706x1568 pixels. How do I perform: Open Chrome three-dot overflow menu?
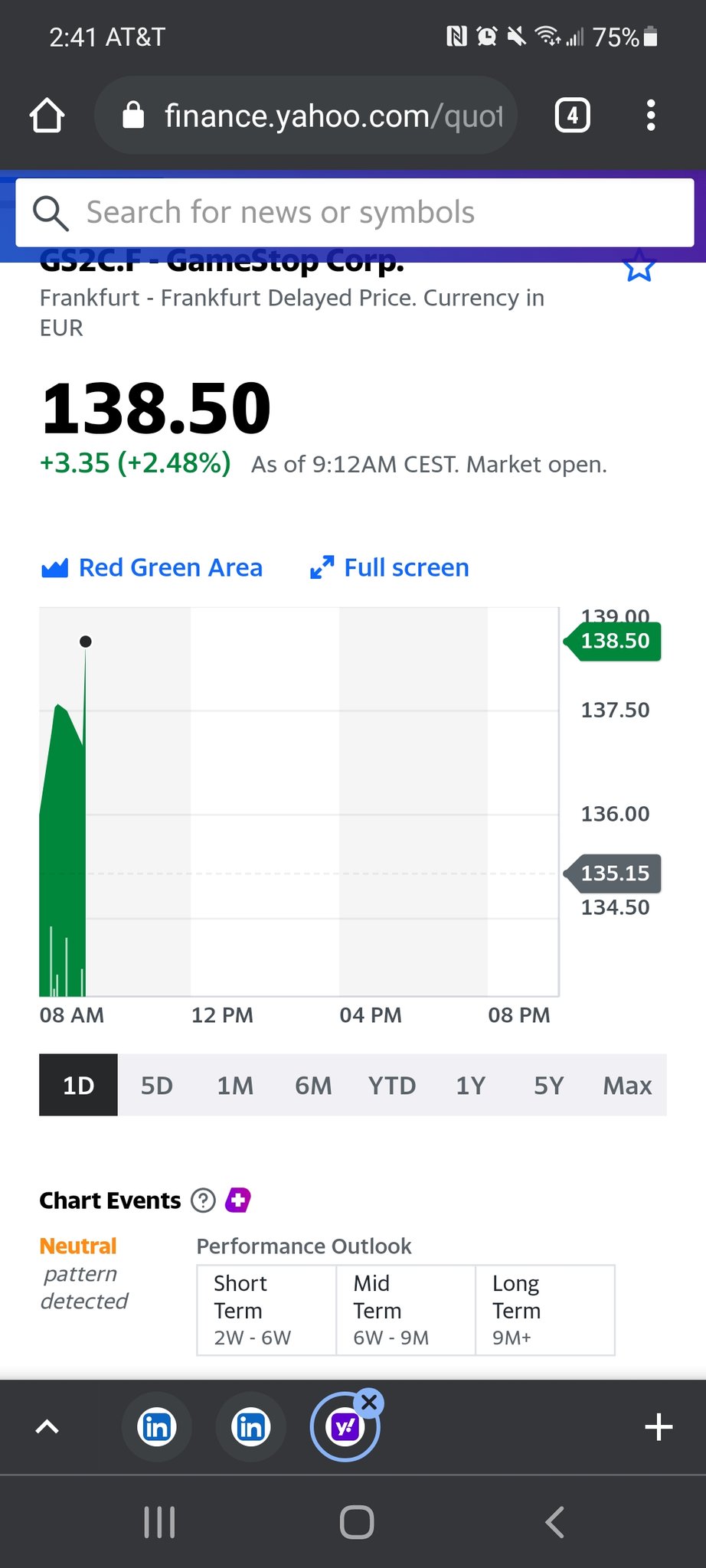pos(650,116)
